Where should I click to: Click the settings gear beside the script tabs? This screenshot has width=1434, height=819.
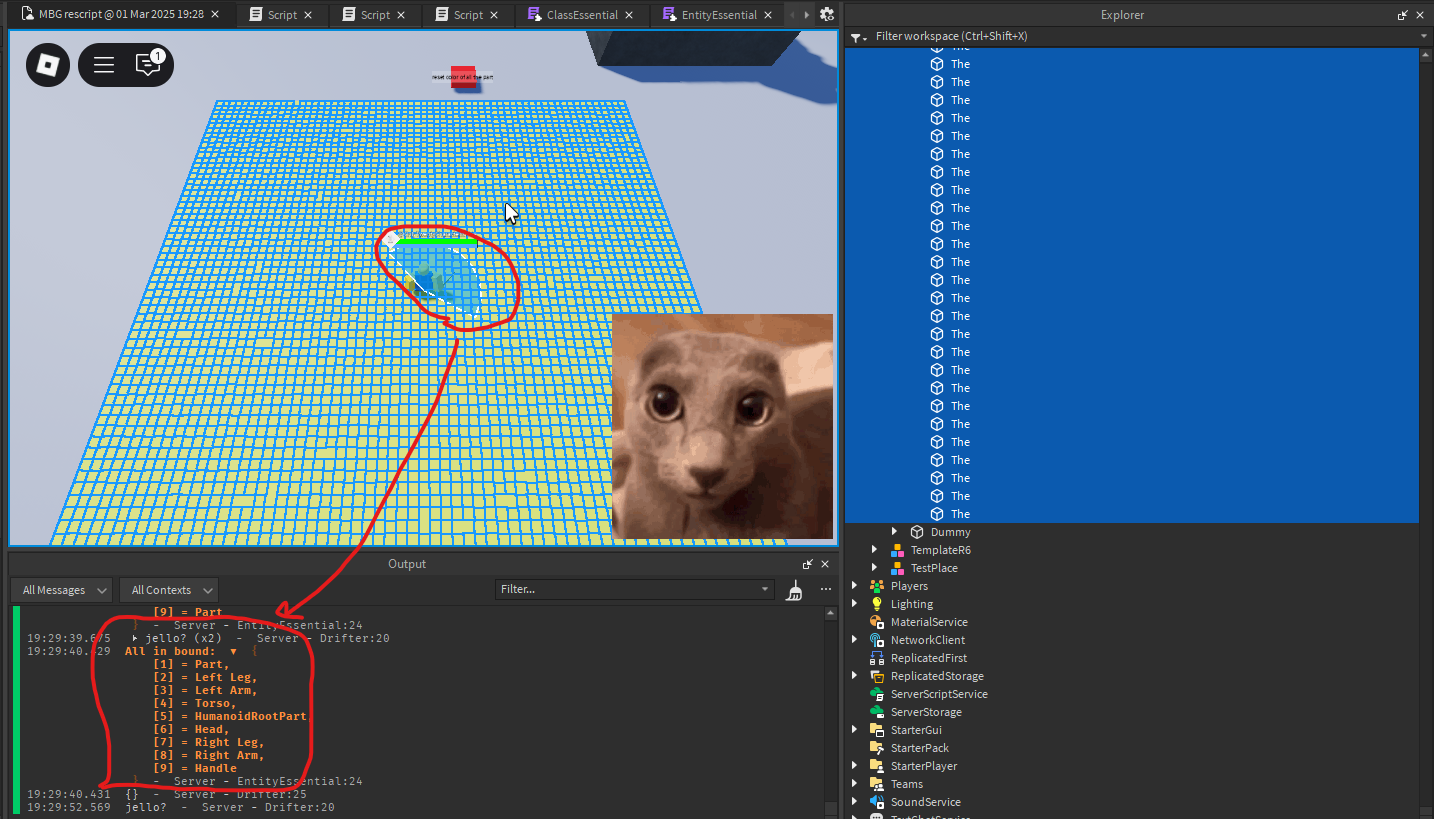[x=827, y=14]
